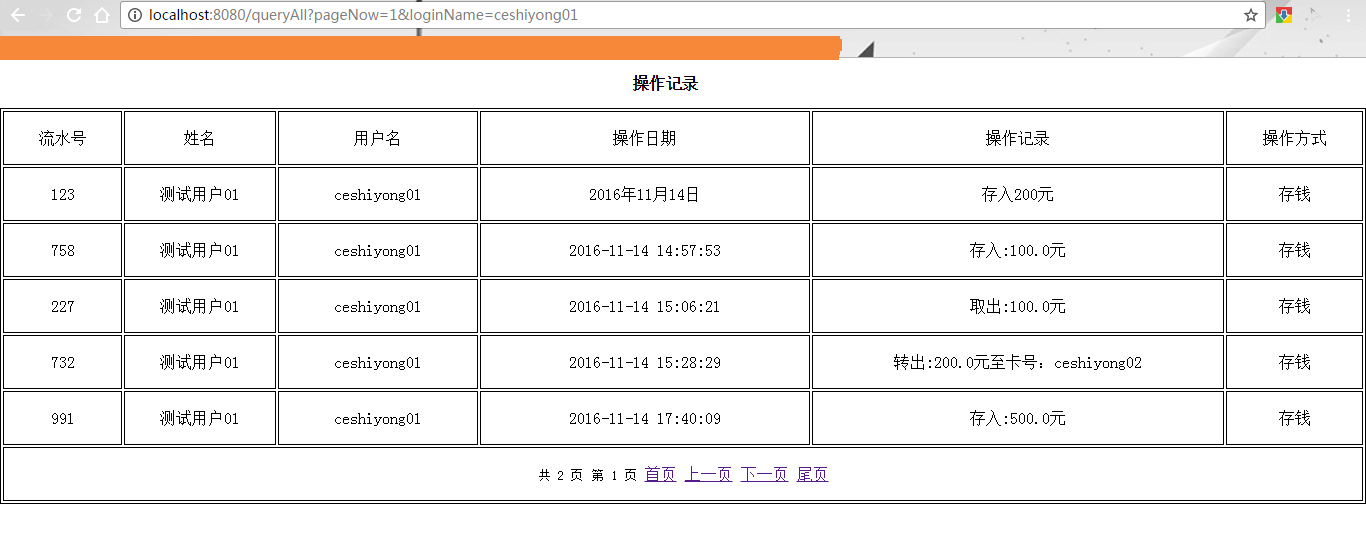Select the 操作方式 column header
This screenshot has height=550, width=1366.
1295,138
